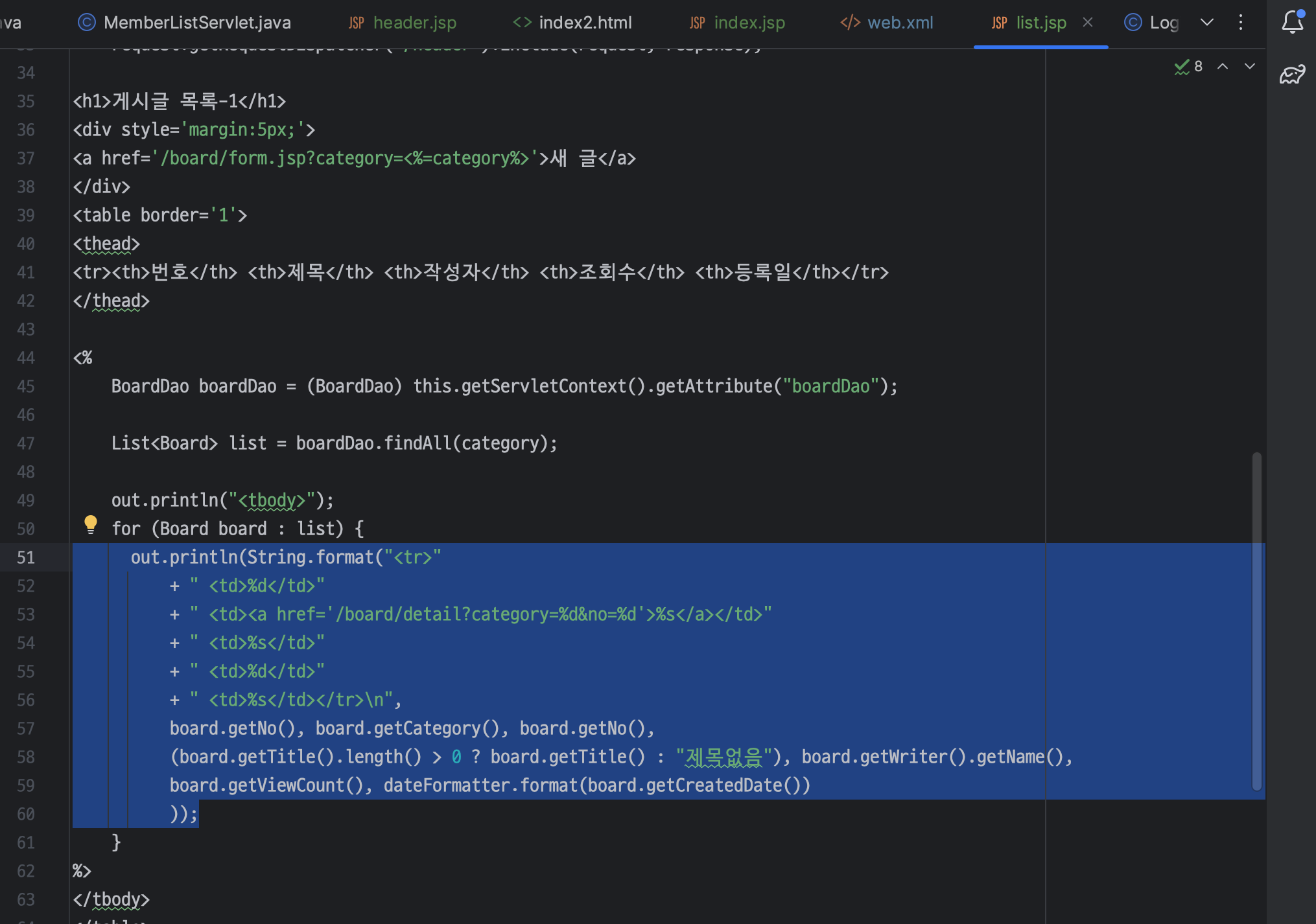This screenshot has width=1316, height=924.
Task: Click the yellow lightbulb quick-fix icon
Action: 91,524
